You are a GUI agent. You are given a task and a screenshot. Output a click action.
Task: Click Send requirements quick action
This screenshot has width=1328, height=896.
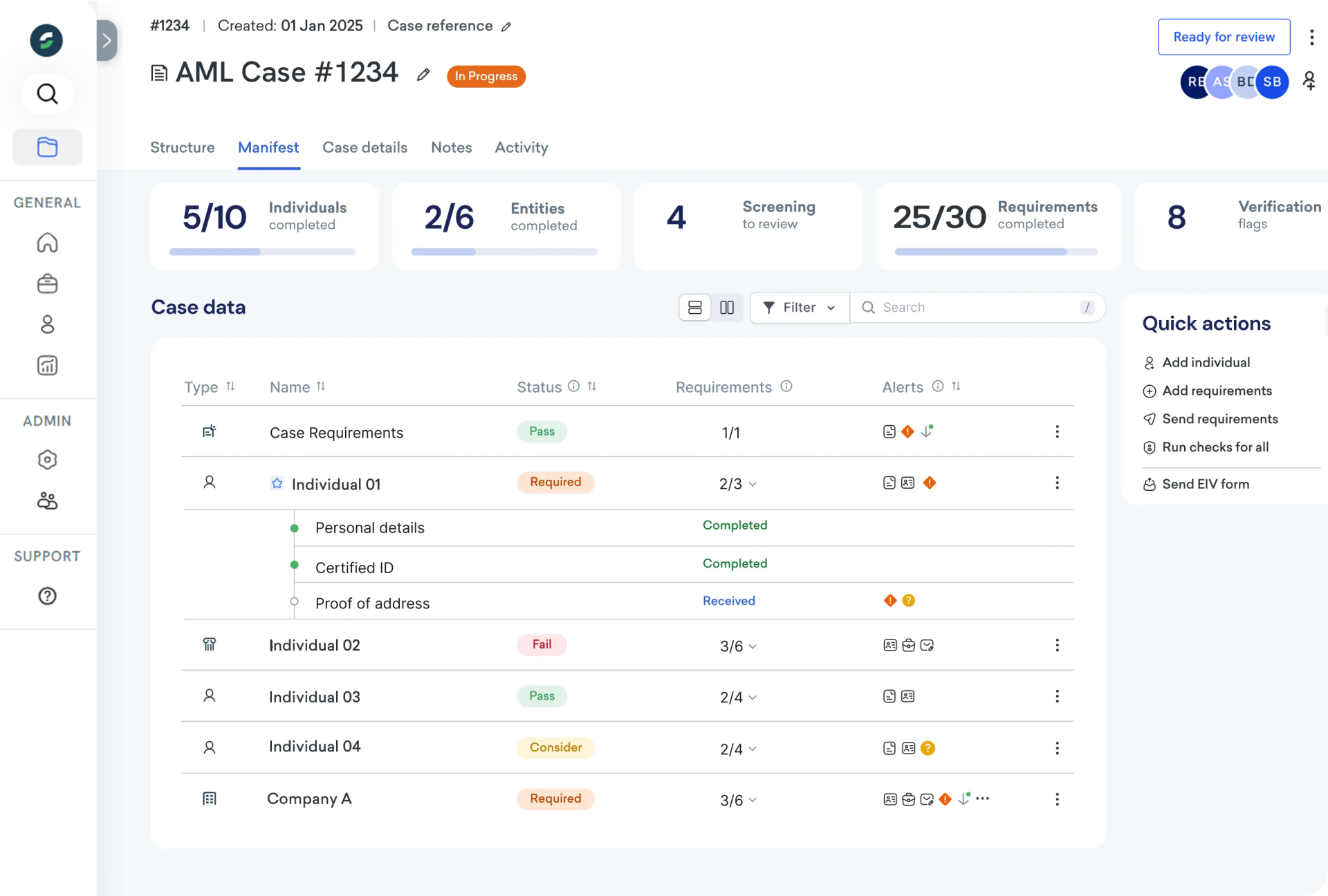point(1219,419)
